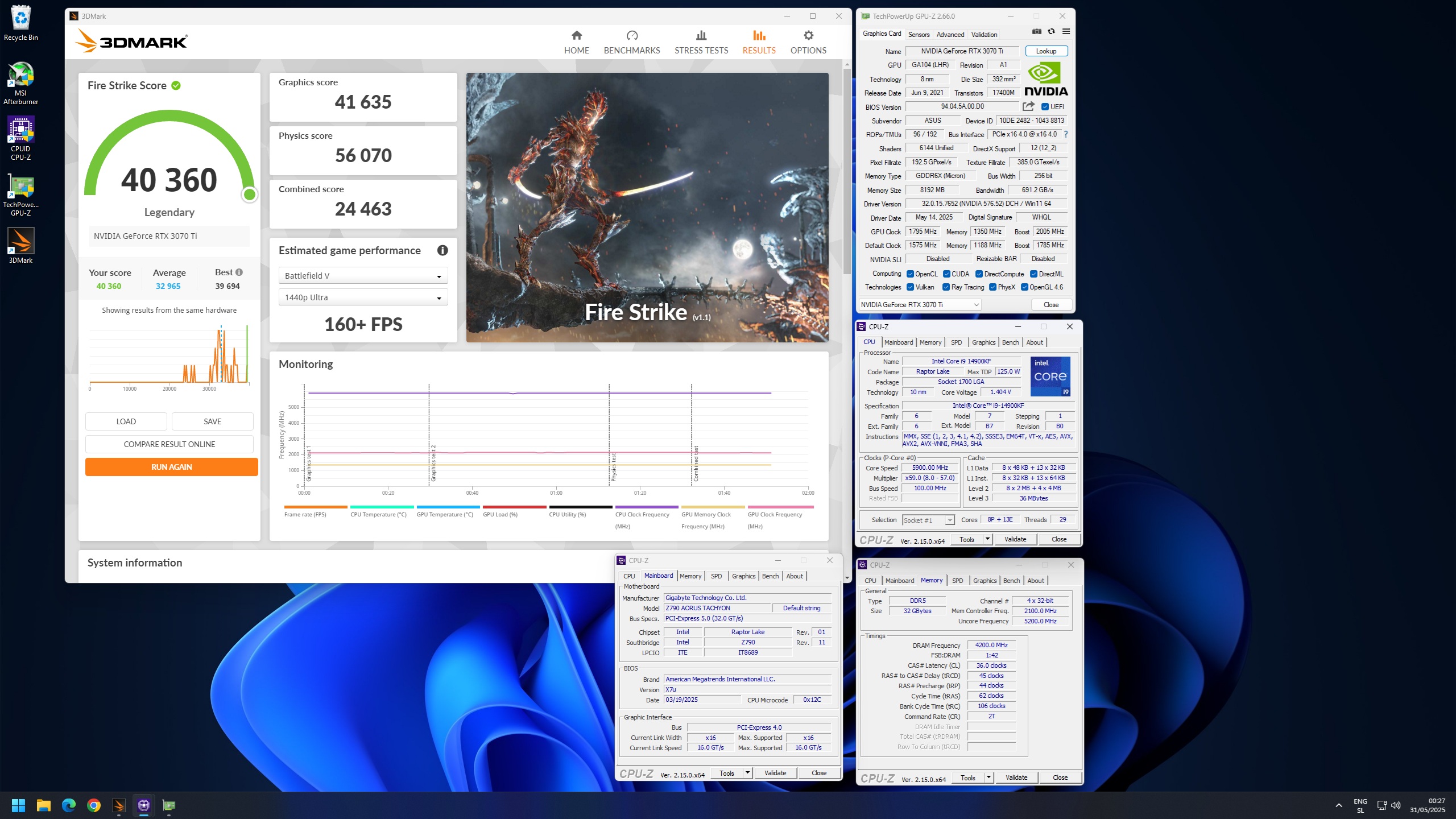Screen dimensions: 1456x819
Task: Open the Battlefield V game dropdown
Action: click(x=363, y=276)
